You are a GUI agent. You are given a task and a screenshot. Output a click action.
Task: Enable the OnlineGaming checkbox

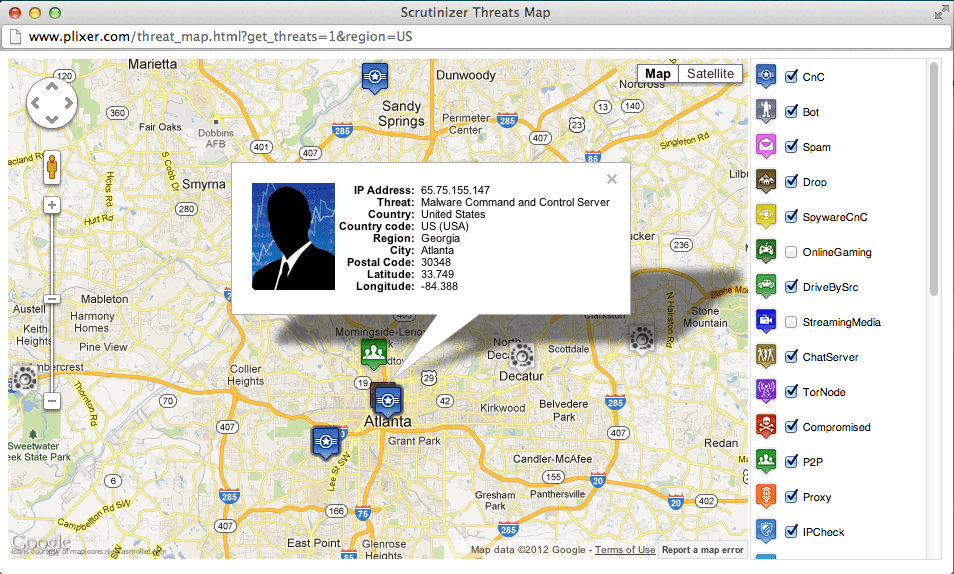tap(791, 251)
